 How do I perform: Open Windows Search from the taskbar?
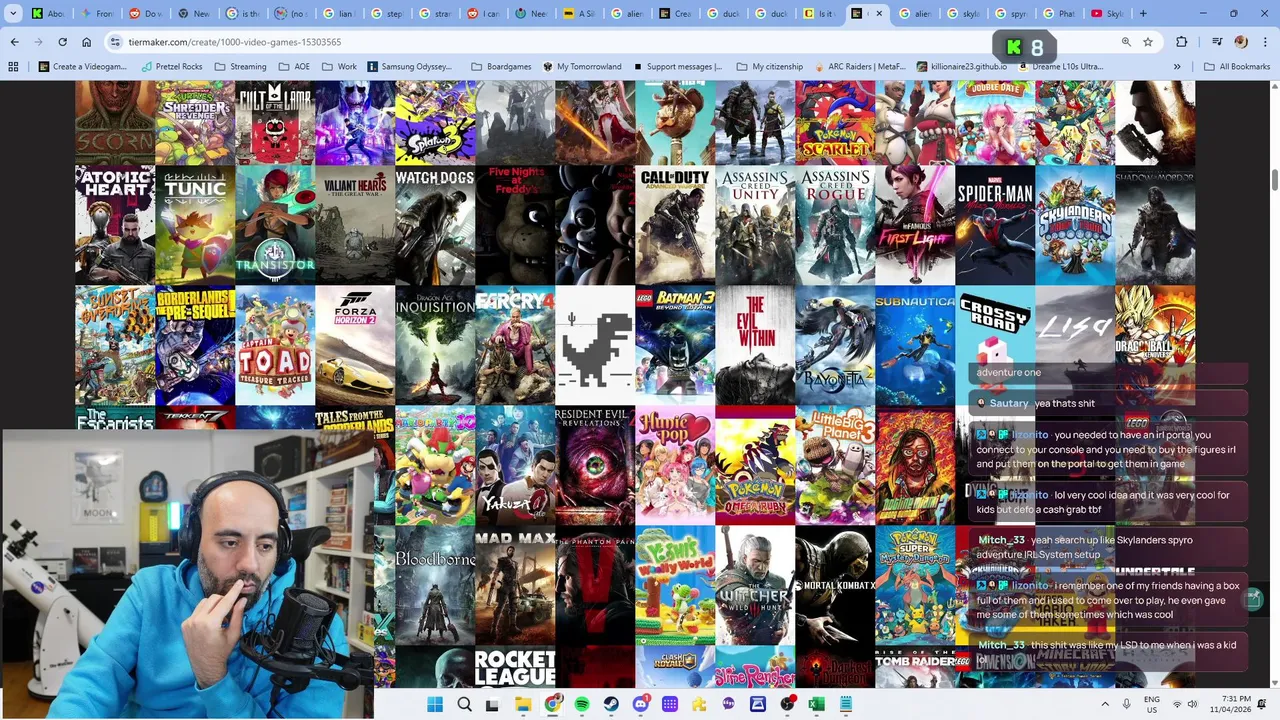464,704
